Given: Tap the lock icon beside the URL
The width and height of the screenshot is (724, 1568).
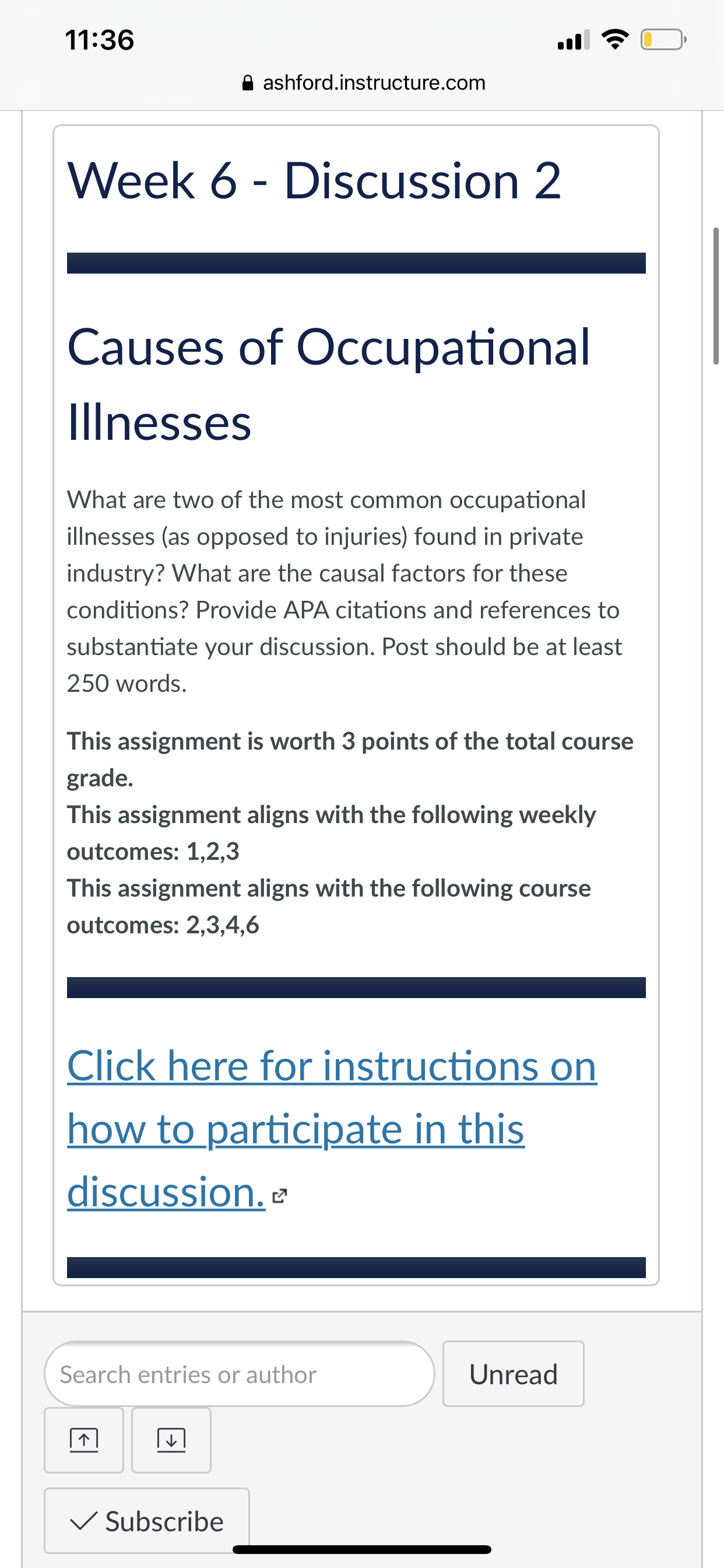Looking at the screenshot, I should pyautogui.click(x=248, y=83).
